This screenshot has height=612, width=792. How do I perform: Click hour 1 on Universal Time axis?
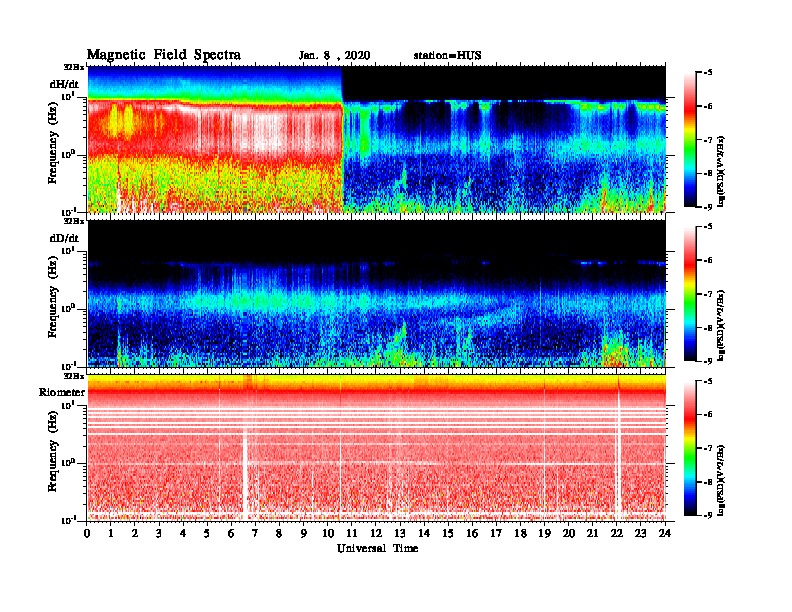point(111,534)
